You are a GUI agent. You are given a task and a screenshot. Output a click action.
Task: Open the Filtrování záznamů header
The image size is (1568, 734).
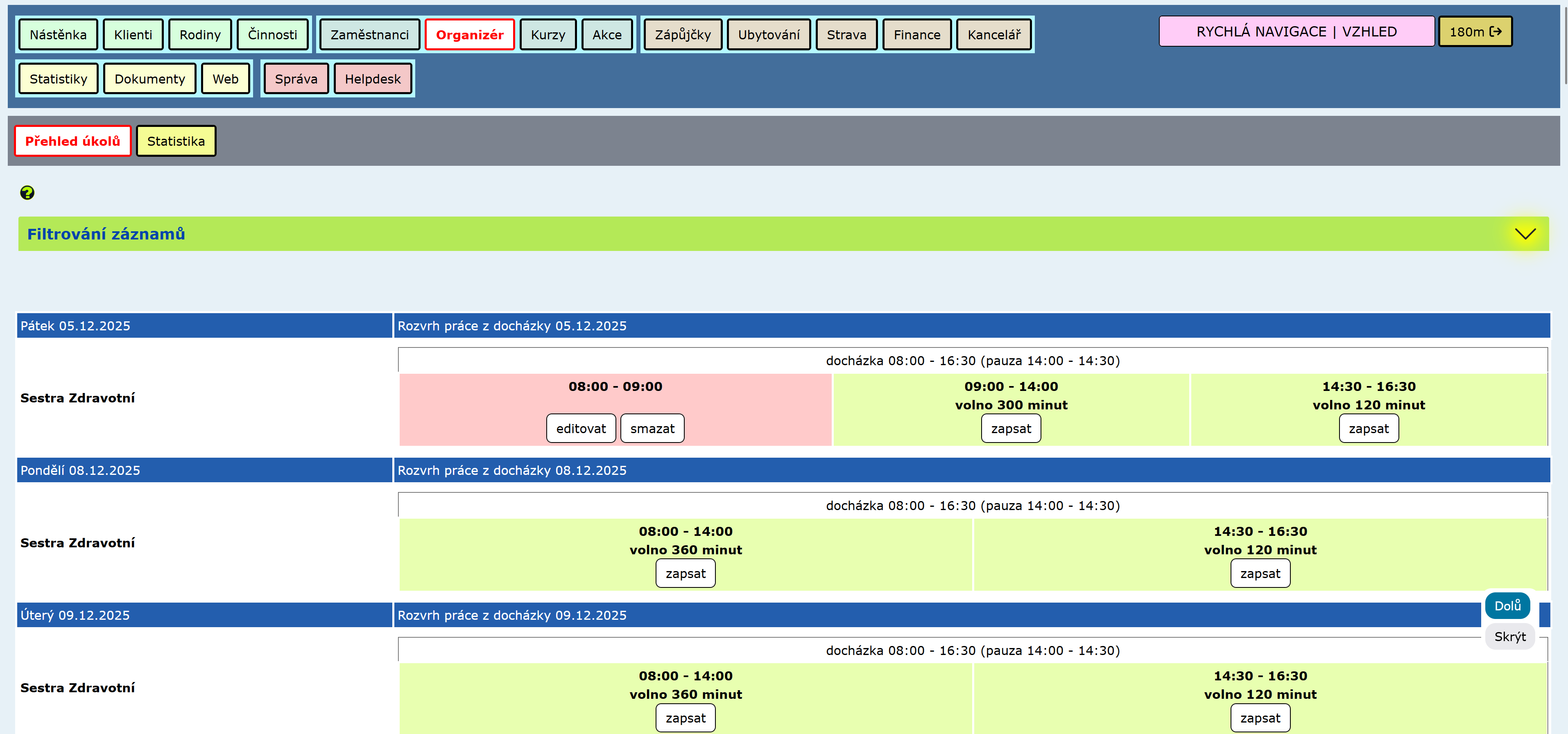coord(106,234)
